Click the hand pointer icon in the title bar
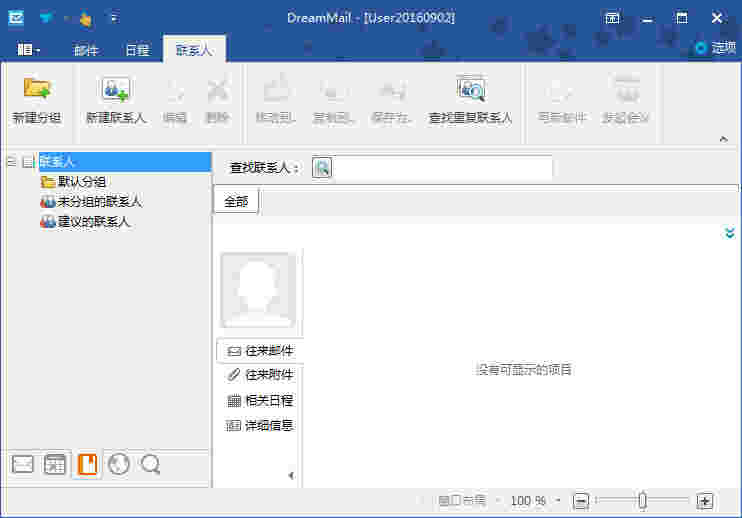 (x=85, y=19)
